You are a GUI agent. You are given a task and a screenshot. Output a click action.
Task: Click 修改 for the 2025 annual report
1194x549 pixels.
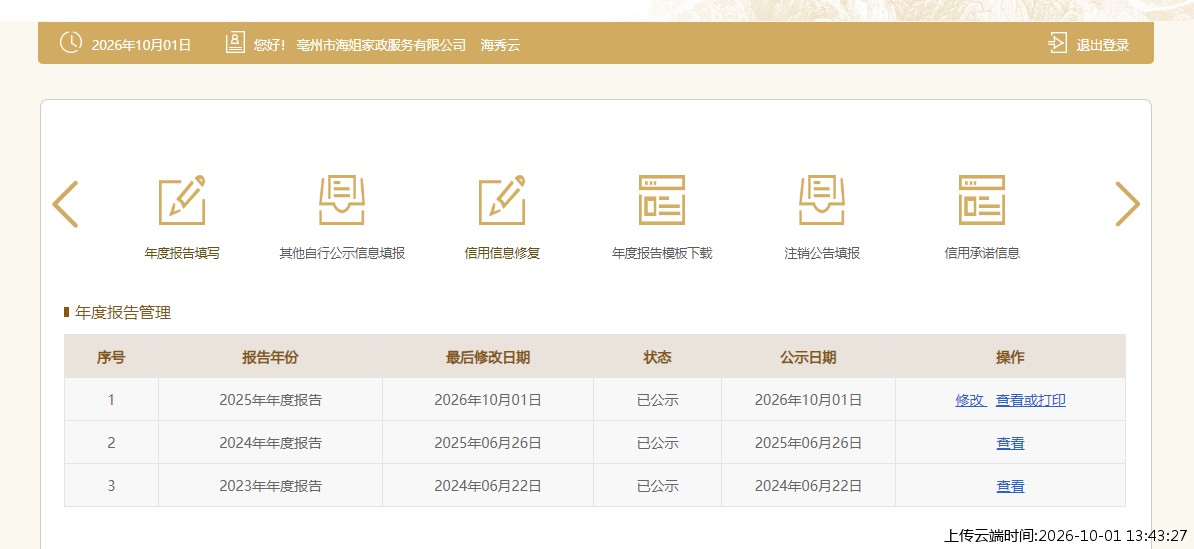tap(969, 400)
